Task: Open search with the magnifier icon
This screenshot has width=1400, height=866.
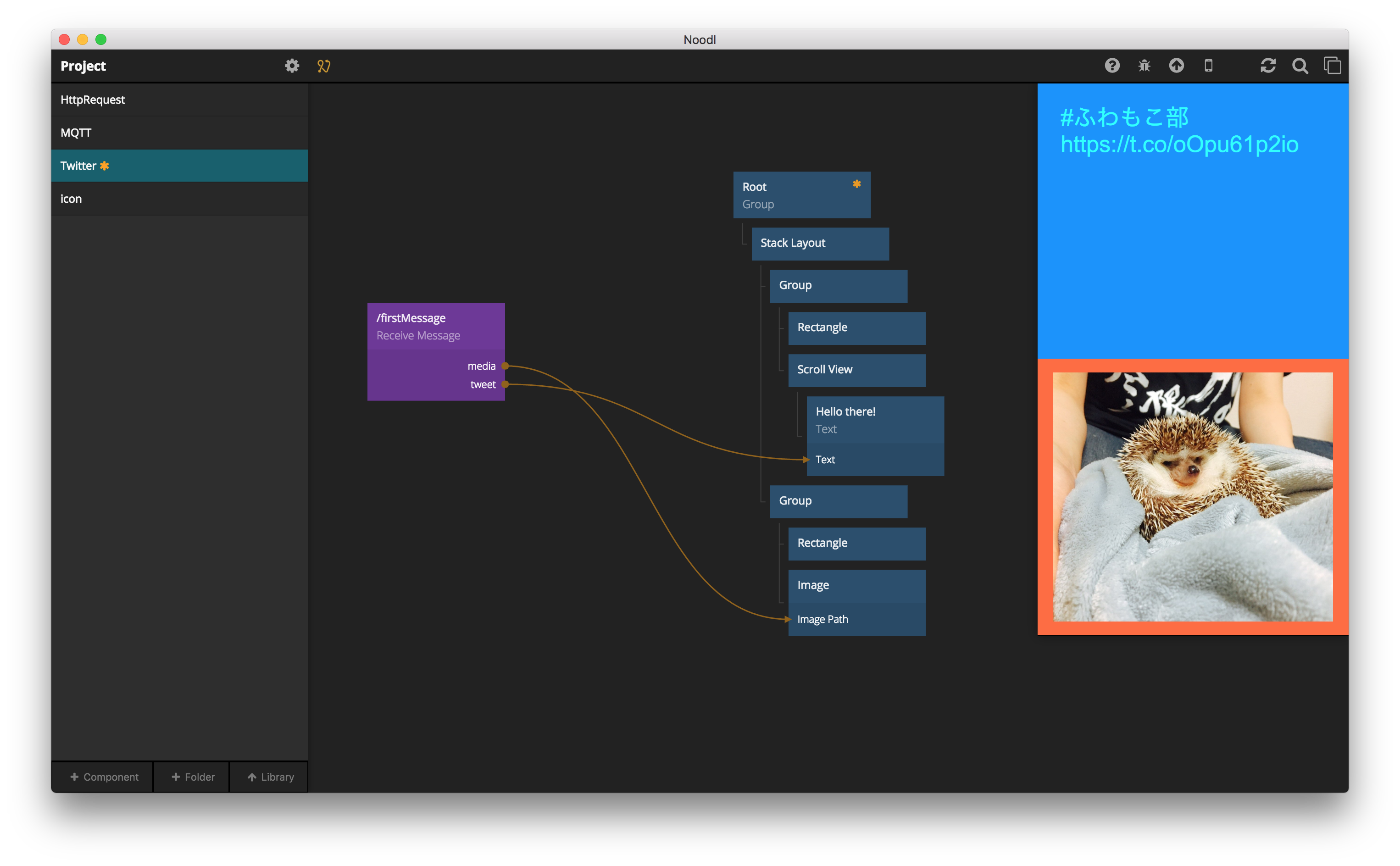Action: coord(1300,66)
